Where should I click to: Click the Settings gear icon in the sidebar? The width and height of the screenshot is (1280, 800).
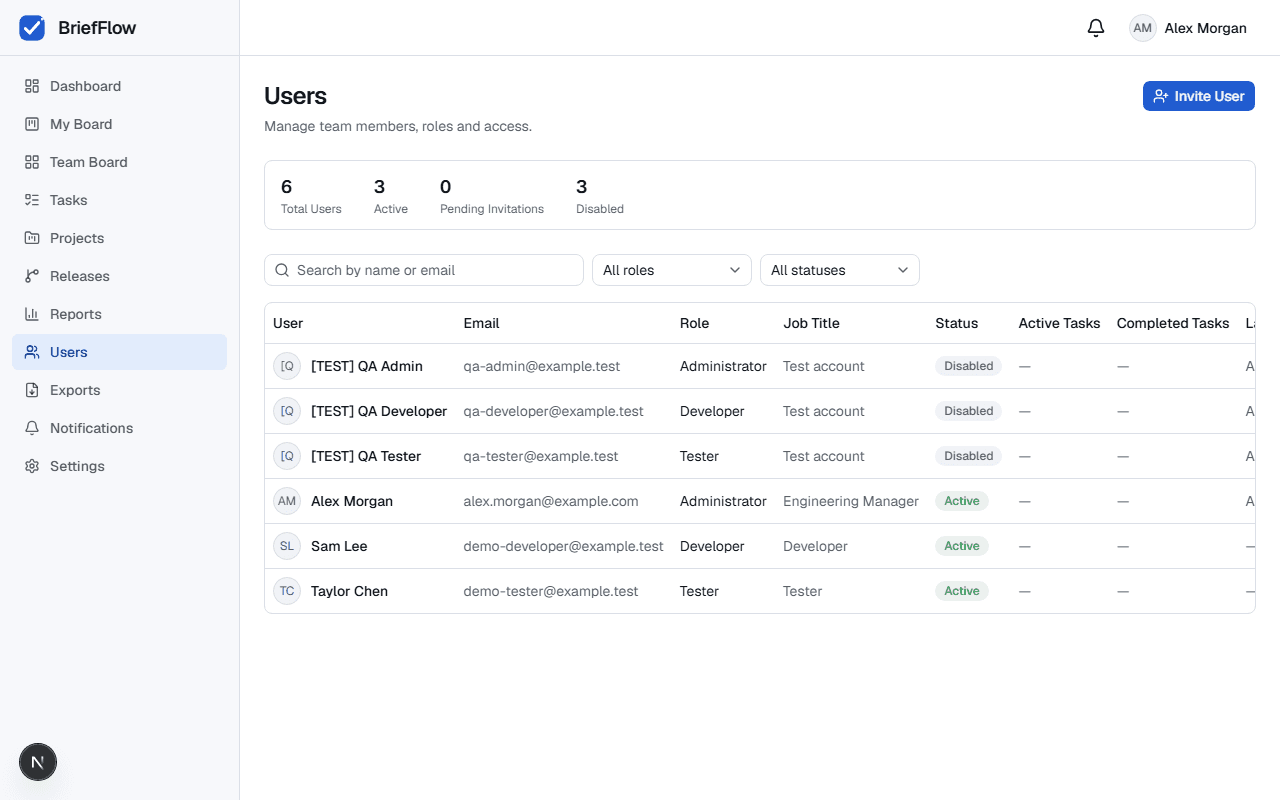32,466
